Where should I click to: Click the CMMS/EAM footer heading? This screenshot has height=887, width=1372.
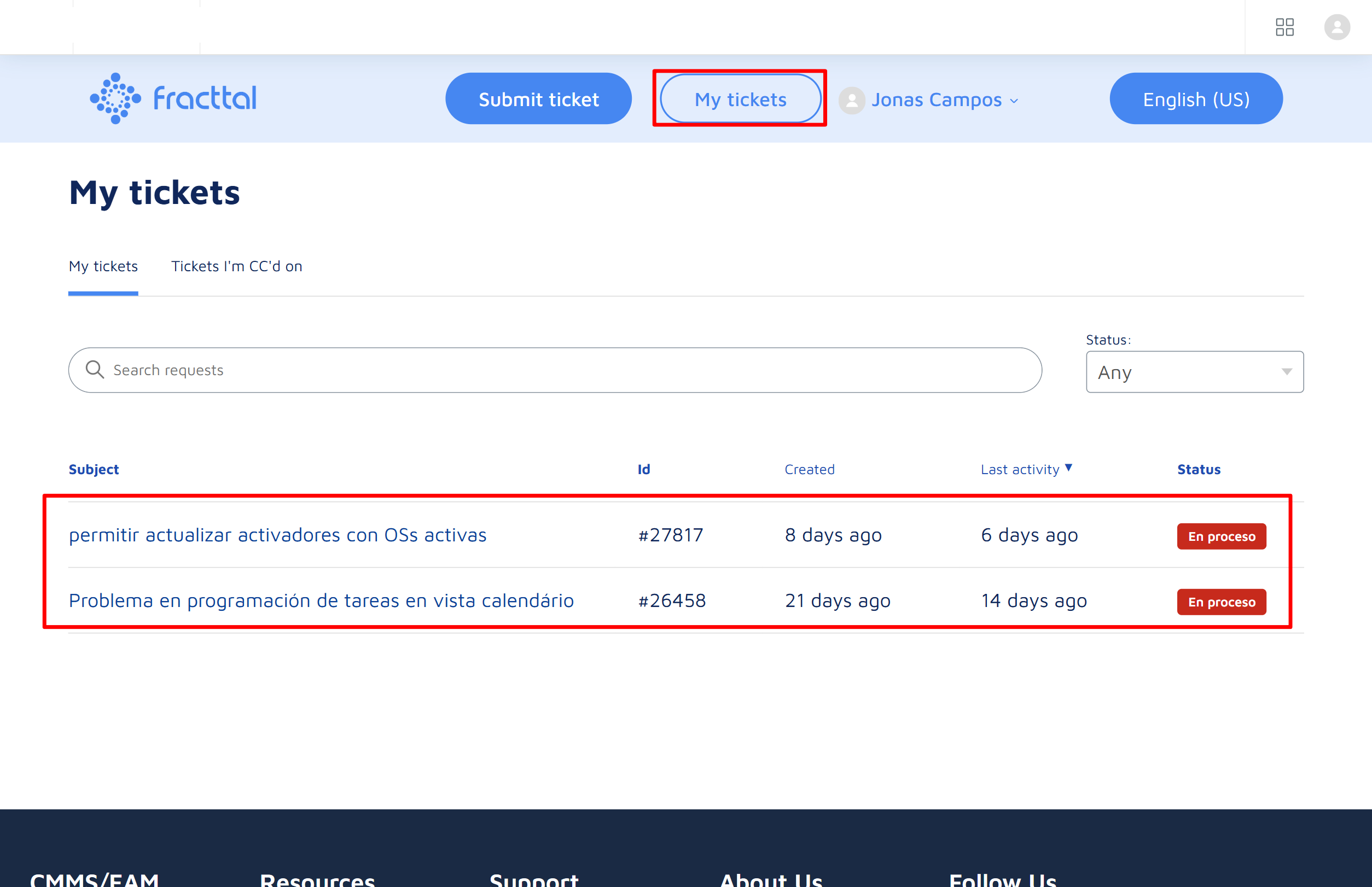click(95, 879)
